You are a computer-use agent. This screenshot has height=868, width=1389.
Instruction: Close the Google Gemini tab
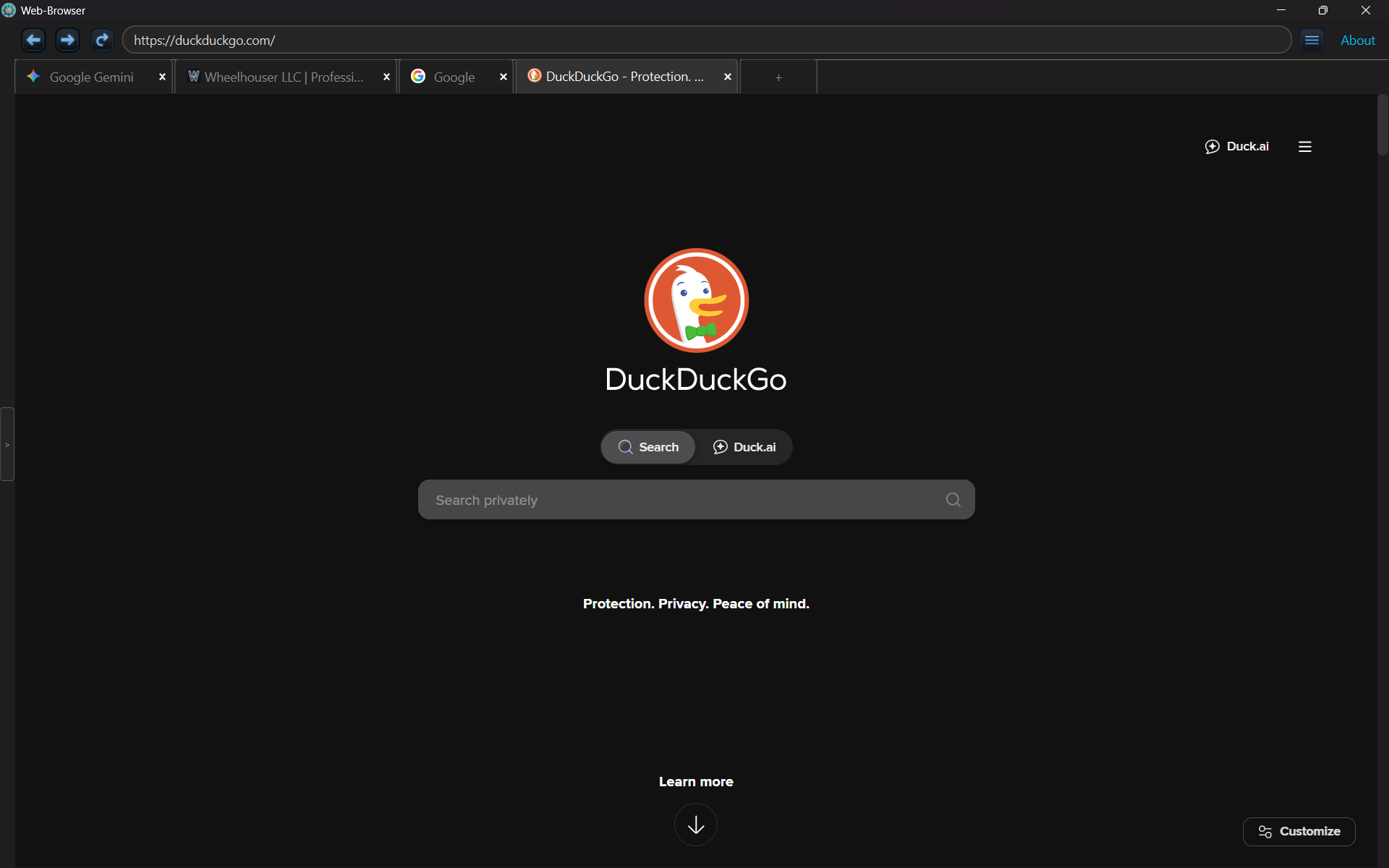pos(162,77)
